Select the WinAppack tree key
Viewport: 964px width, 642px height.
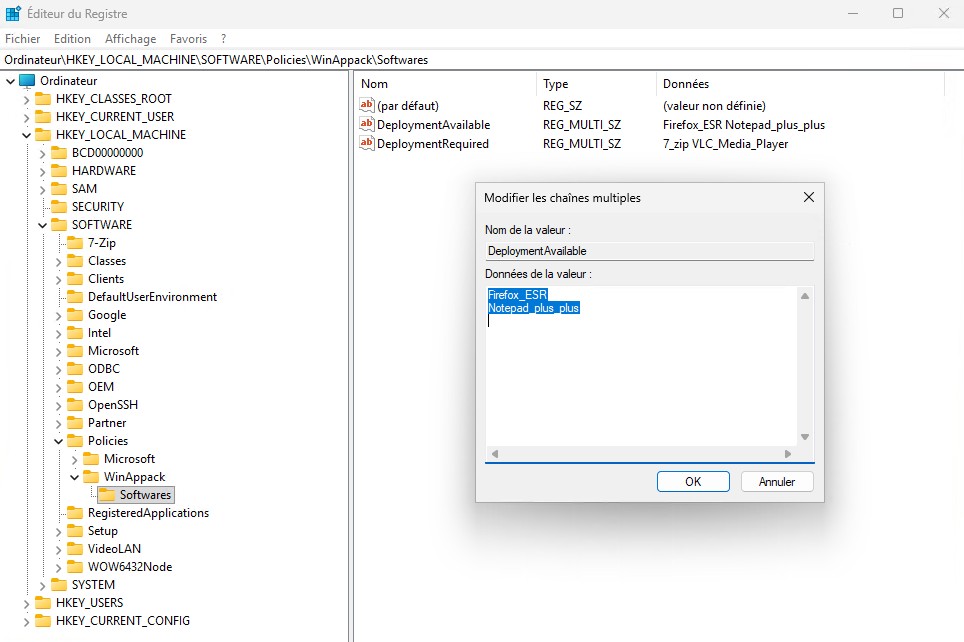[x=134, y=477]
